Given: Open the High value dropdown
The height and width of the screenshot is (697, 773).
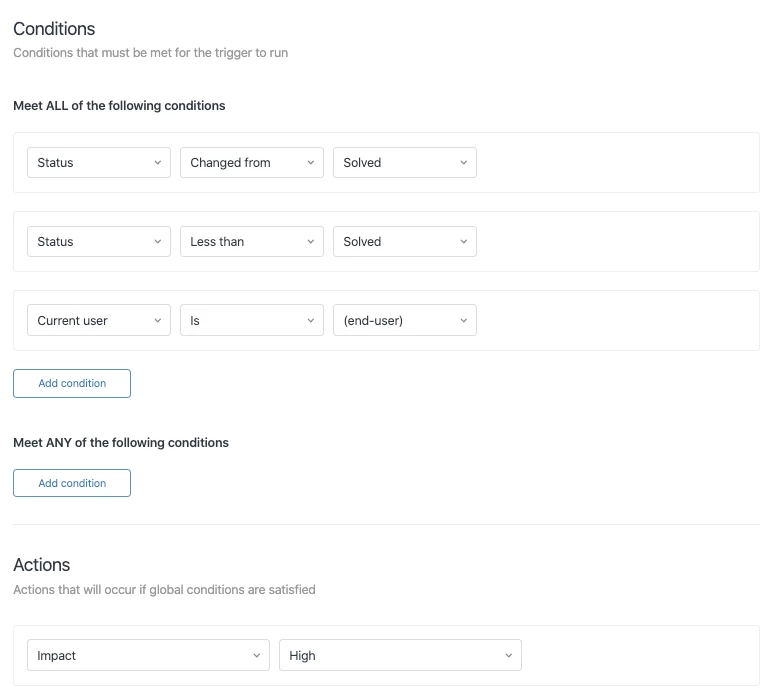Looking at the screenshot, I should pos(400,656).
